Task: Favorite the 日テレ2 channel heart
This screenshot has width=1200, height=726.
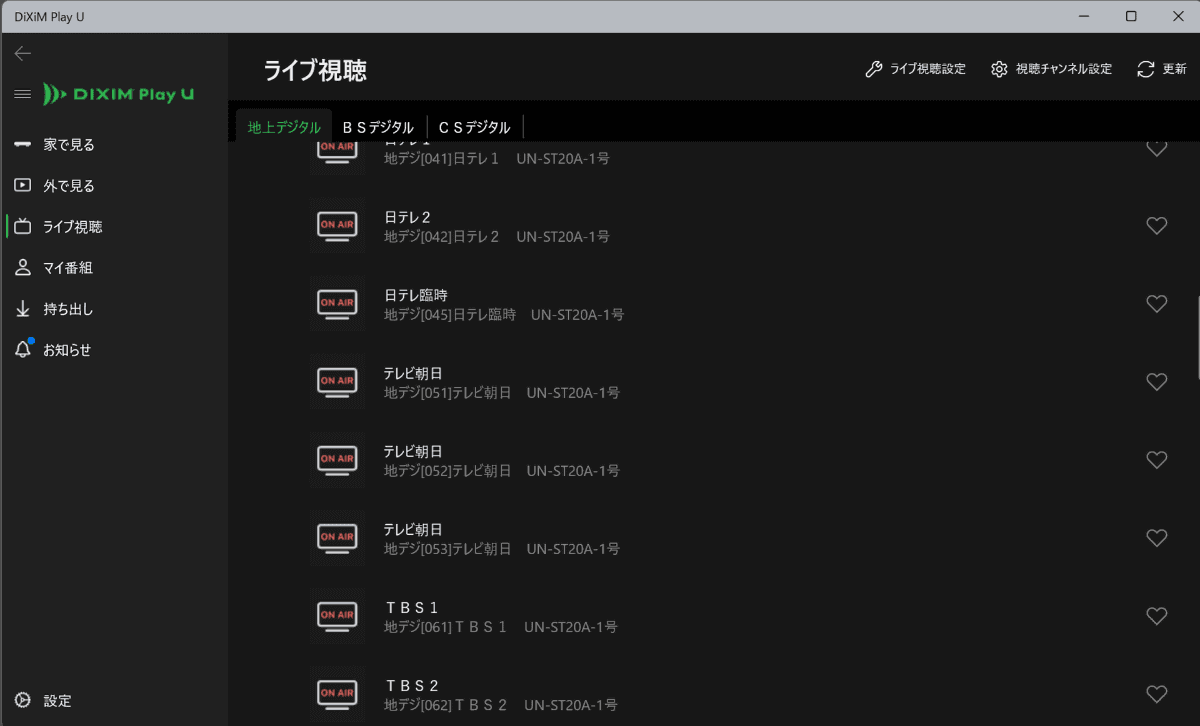Action: pyautogui.click(x=1157, y=225)
